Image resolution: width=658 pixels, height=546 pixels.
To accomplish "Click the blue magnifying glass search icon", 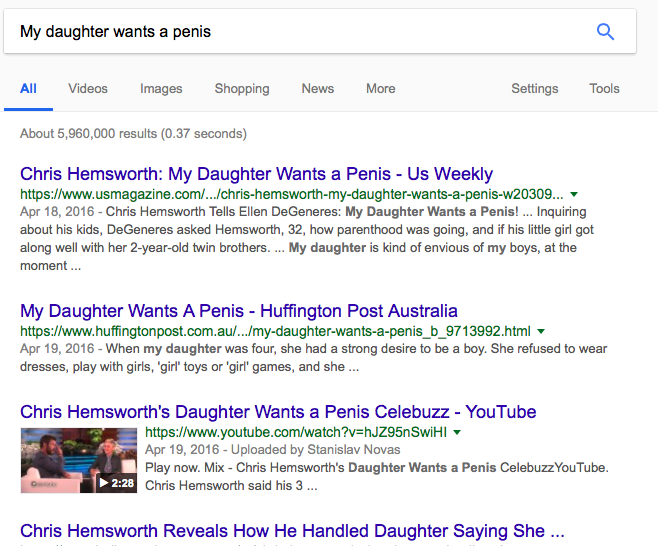I will (605, 31).
